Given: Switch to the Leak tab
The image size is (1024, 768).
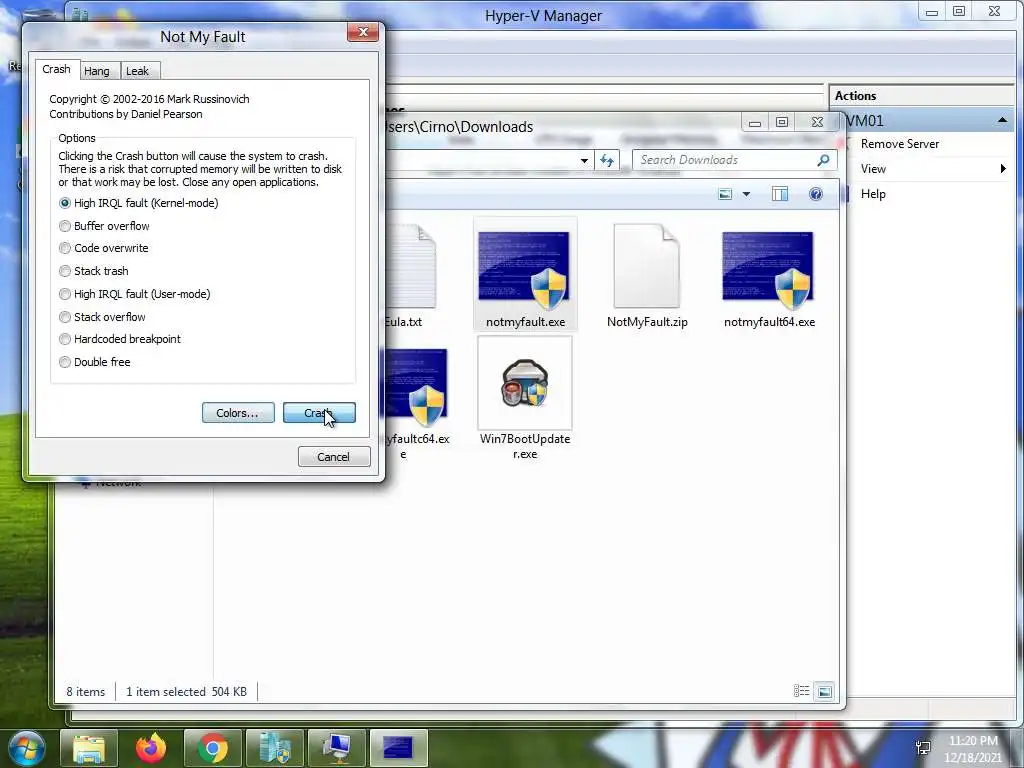Looking at the screenshot, I should pyautogui.click(x=138, y=71).
